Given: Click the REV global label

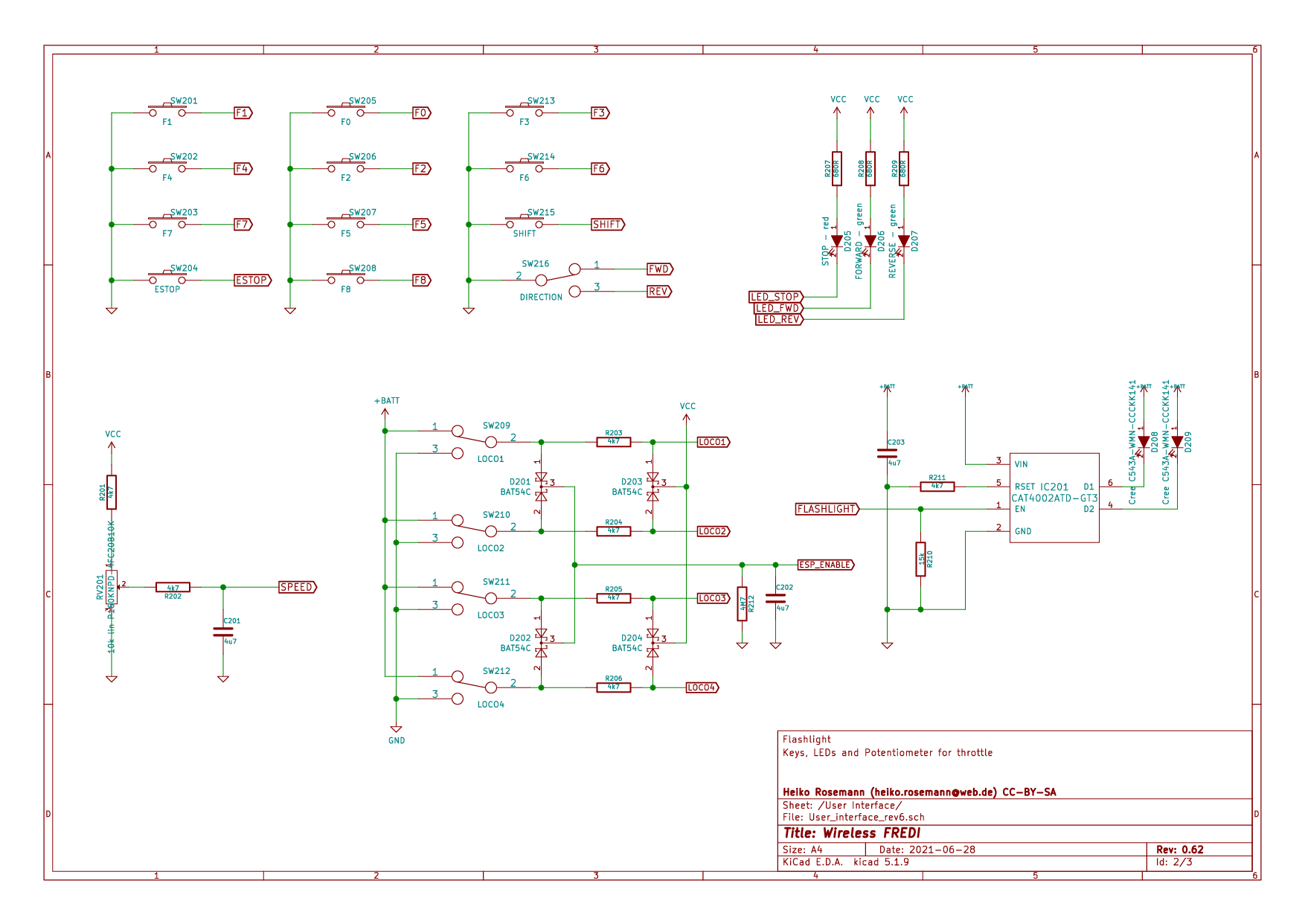Looking at the screenshot, I should click(659, 292).
